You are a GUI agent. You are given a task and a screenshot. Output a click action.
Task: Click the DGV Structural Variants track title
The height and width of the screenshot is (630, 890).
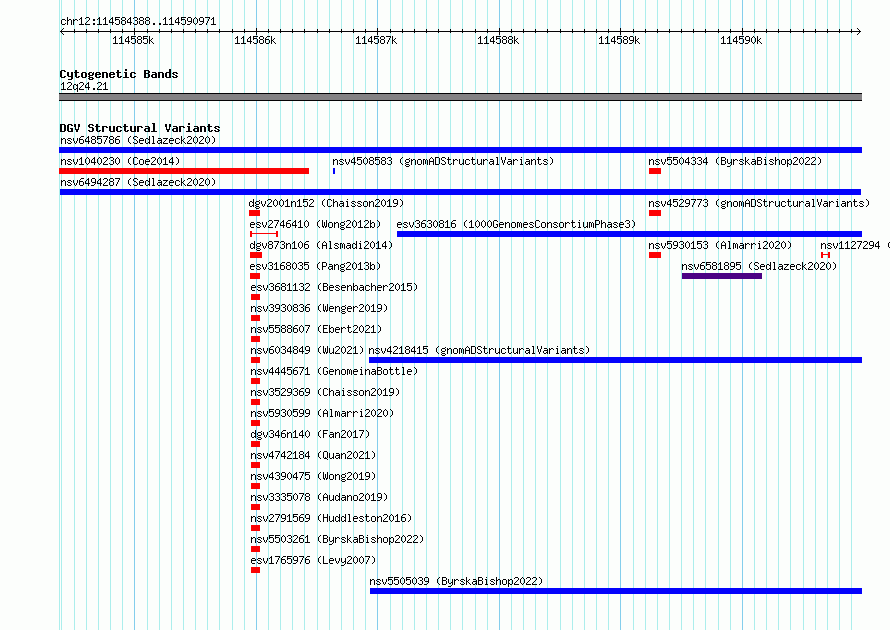tap(140, 128)
